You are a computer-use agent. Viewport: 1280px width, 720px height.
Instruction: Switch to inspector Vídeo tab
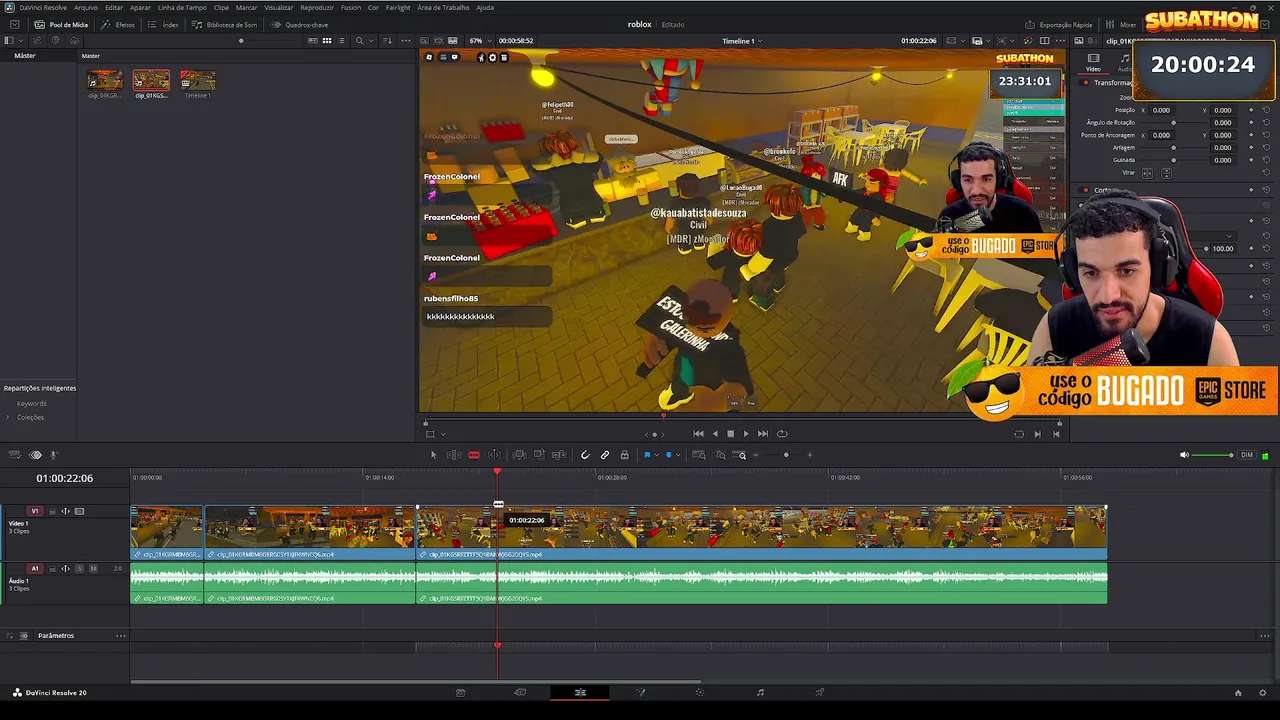coord(1093,63)
